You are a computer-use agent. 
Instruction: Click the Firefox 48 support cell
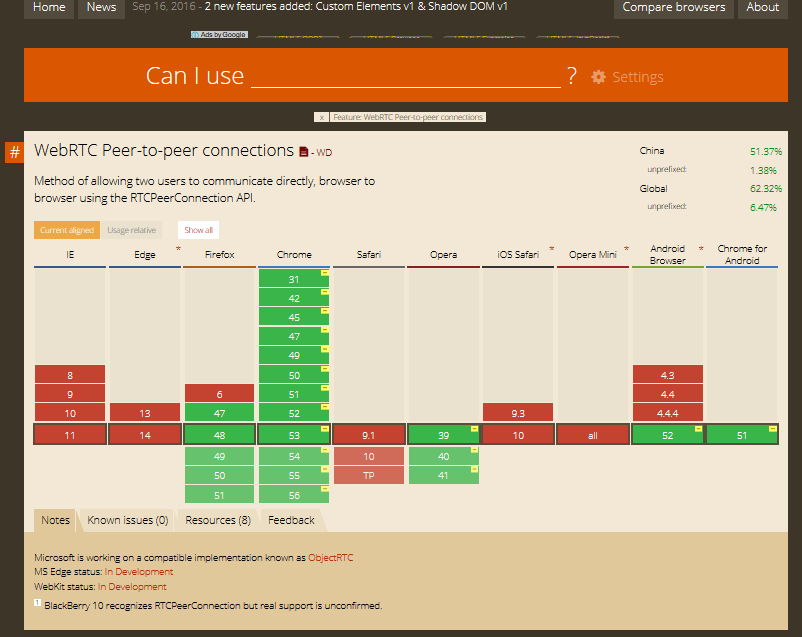pos(219,435)
